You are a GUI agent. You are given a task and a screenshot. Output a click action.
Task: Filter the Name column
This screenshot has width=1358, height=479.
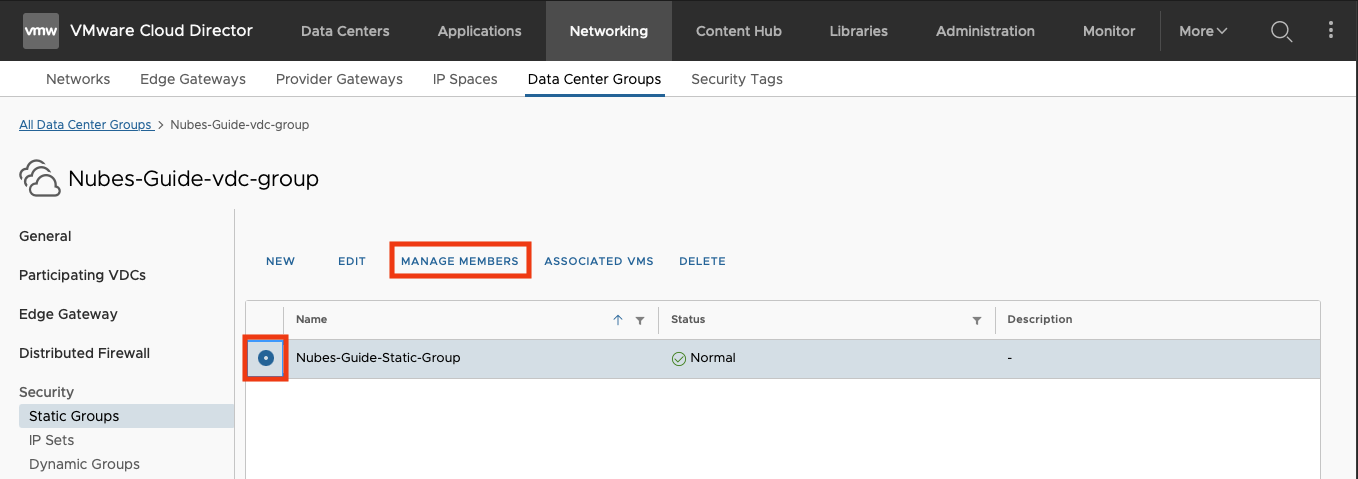[640, 320]
